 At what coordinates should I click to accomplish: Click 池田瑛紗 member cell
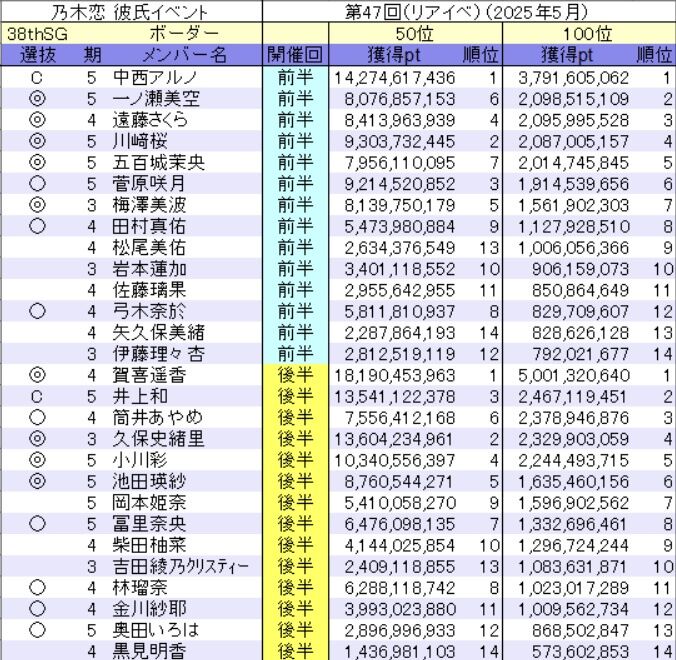[149, 482]
